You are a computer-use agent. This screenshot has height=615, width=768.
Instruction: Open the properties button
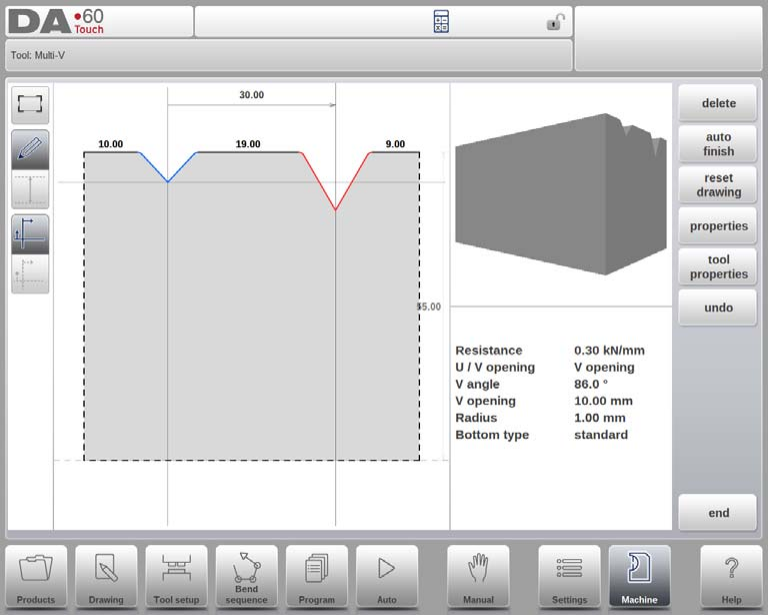718,226
